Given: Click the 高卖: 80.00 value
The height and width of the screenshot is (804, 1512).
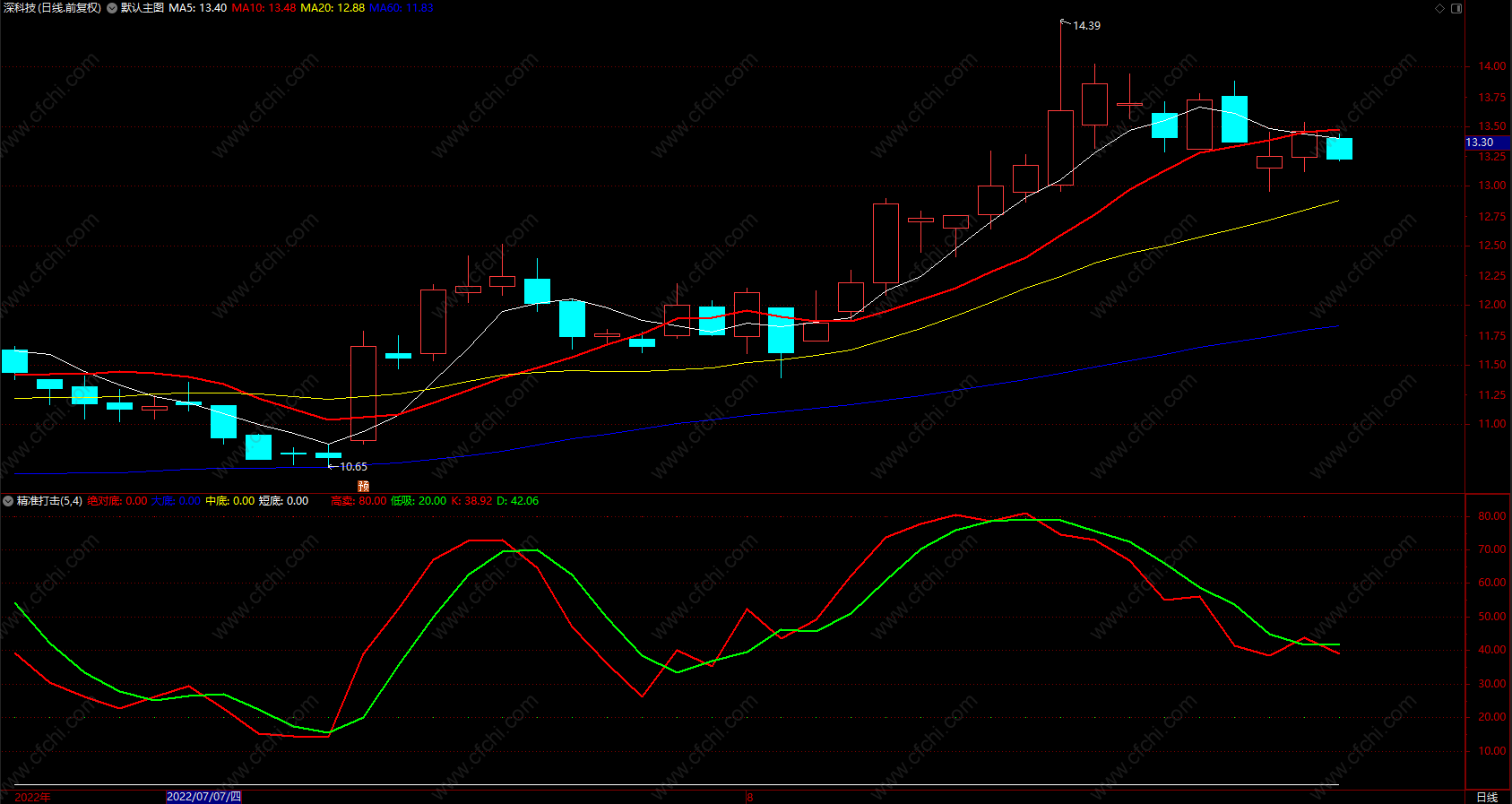Looking at the screenshot, I should [x=359, y=501].
